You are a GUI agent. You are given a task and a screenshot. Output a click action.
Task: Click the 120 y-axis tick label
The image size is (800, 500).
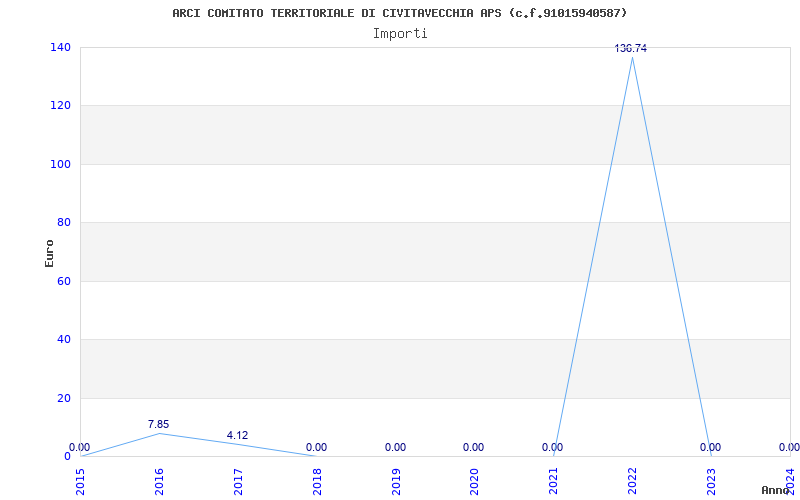pyautogui.click(x=60, y=106)
